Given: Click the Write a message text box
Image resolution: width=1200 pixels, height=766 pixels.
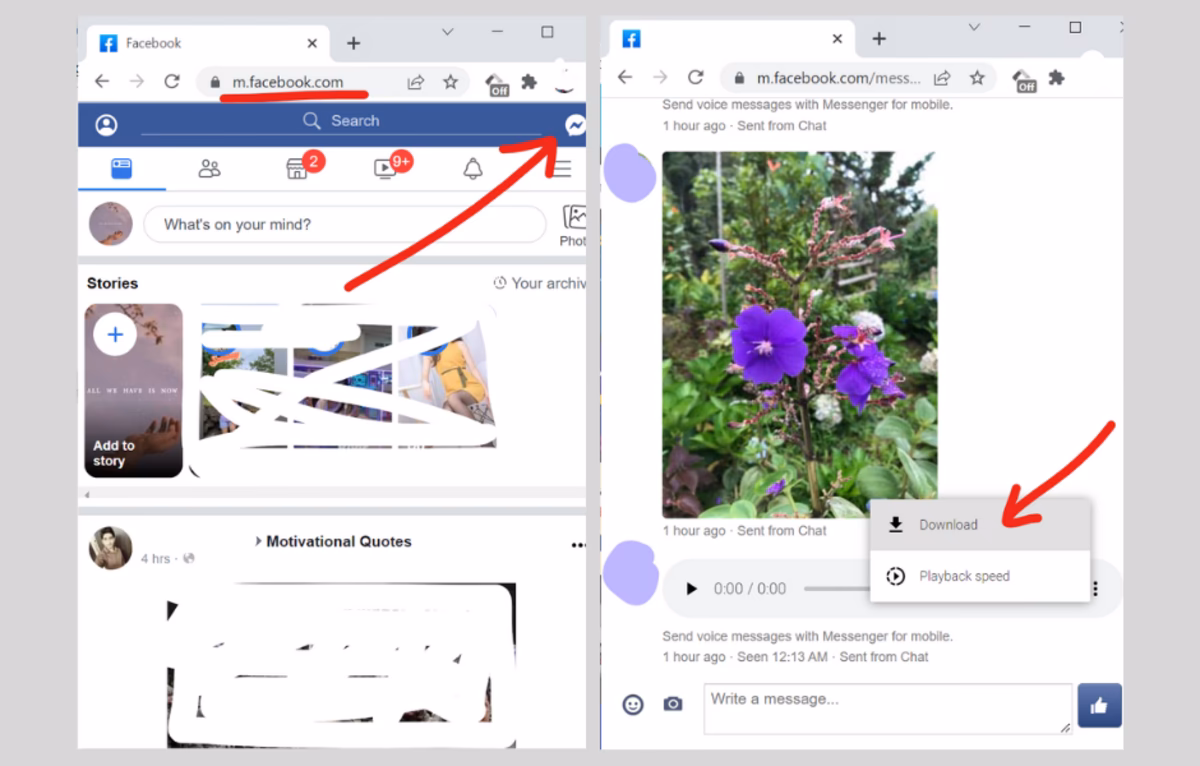Looking at the screenshot, I should (886, 708).
